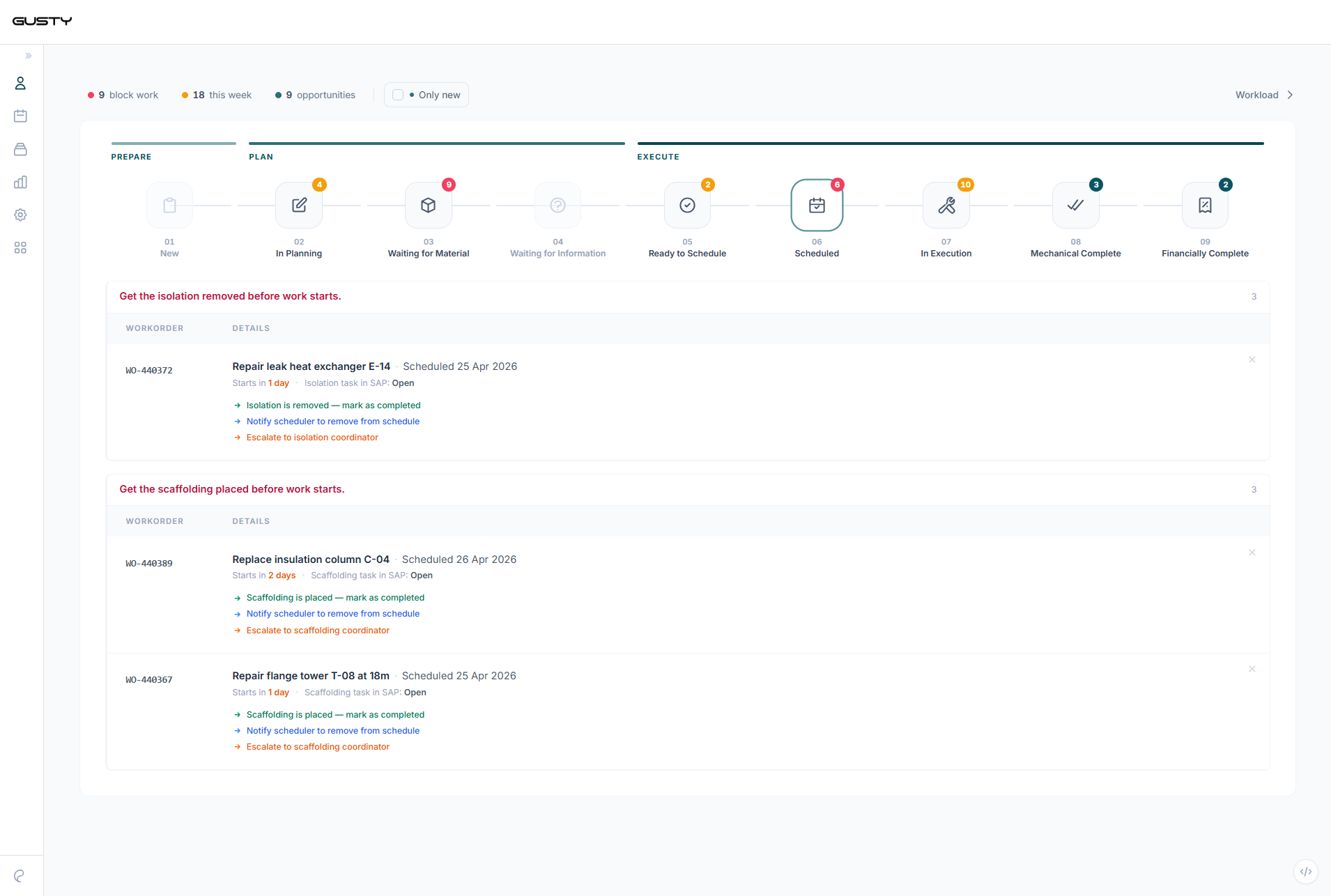Image resolution: width=1331 pixels, height=896 pixels.
Task: Open the settings gear in the sidebar
Action: pos(20,215)
